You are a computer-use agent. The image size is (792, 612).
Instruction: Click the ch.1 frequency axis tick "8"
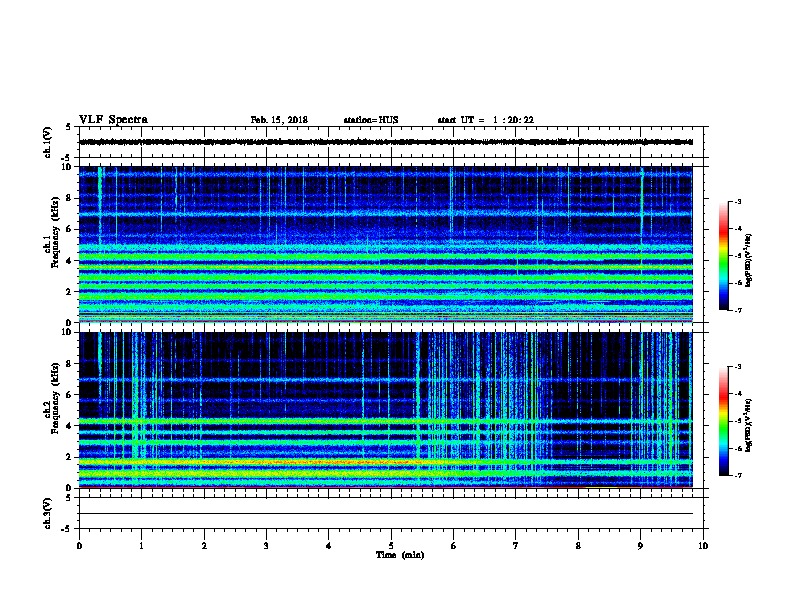[x=69, y=198]
